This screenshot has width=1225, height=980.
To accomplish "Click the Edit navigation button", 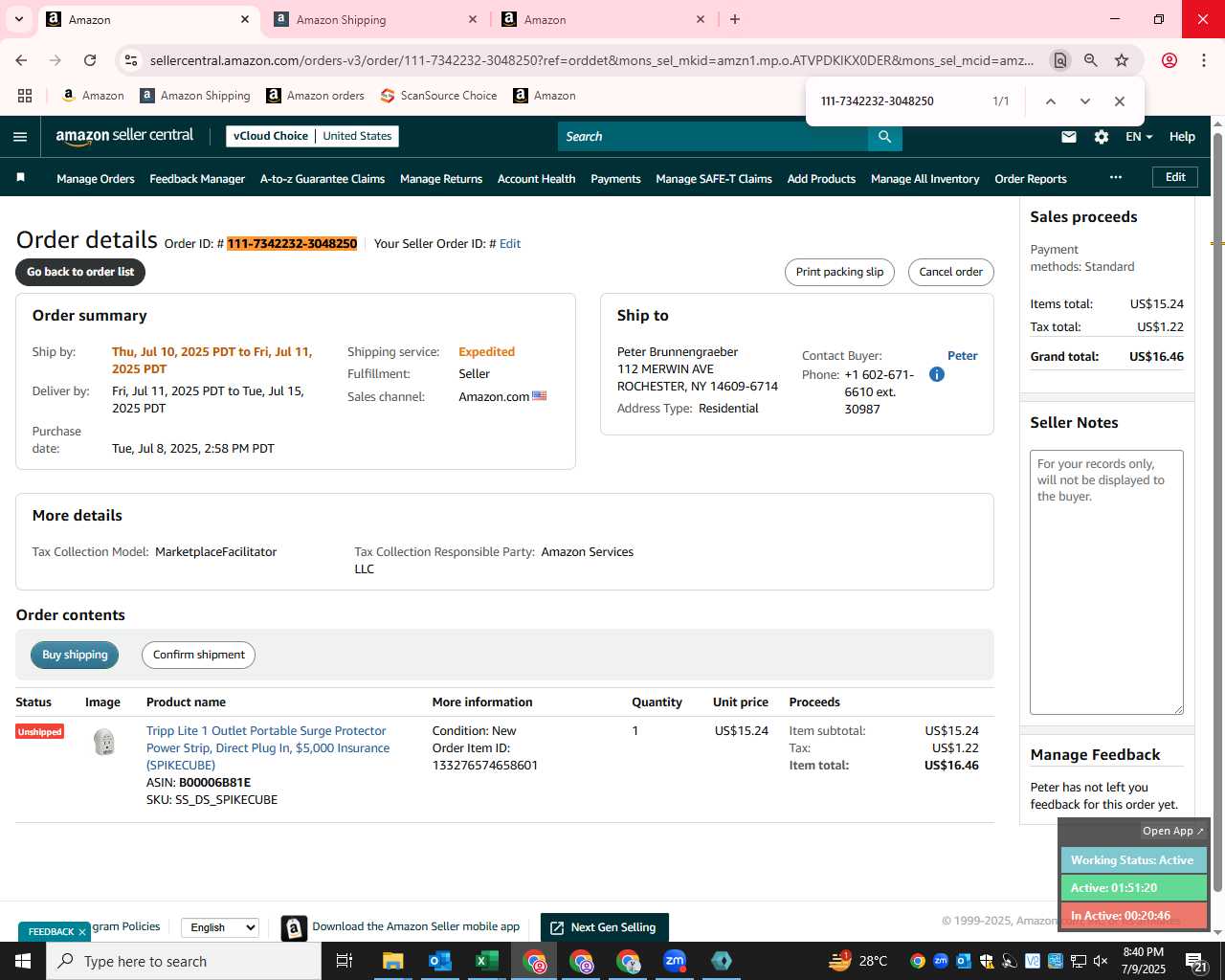I will click(x=1175, y=177).
